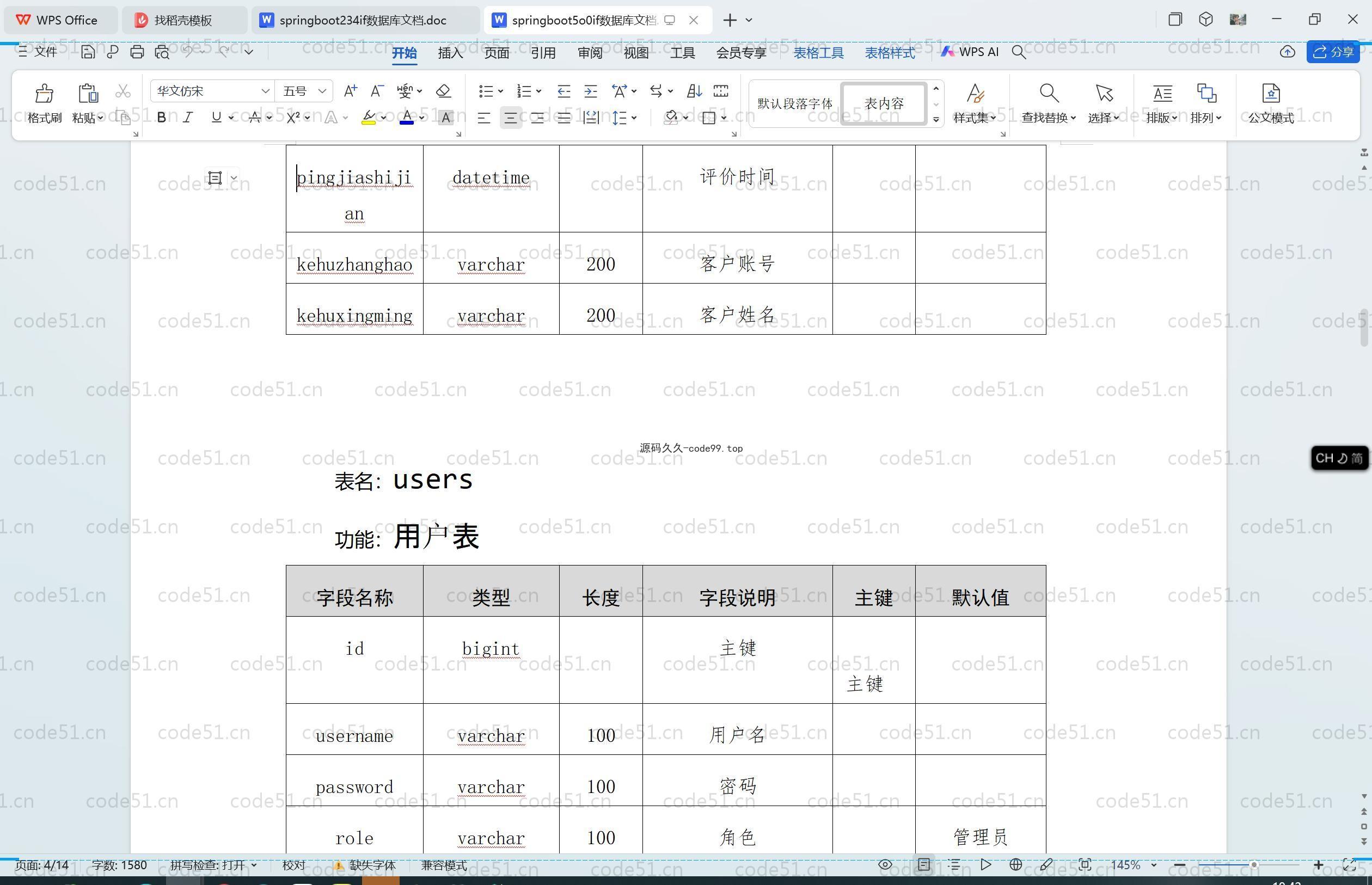Click the character shading A icon
1372x885 pixels.
(445, 118)
